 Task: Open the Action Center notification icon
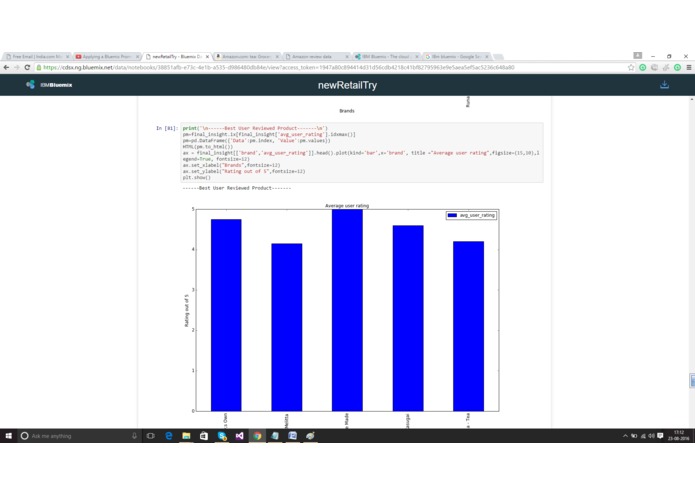pyautogui.click(x=660, y=436)
